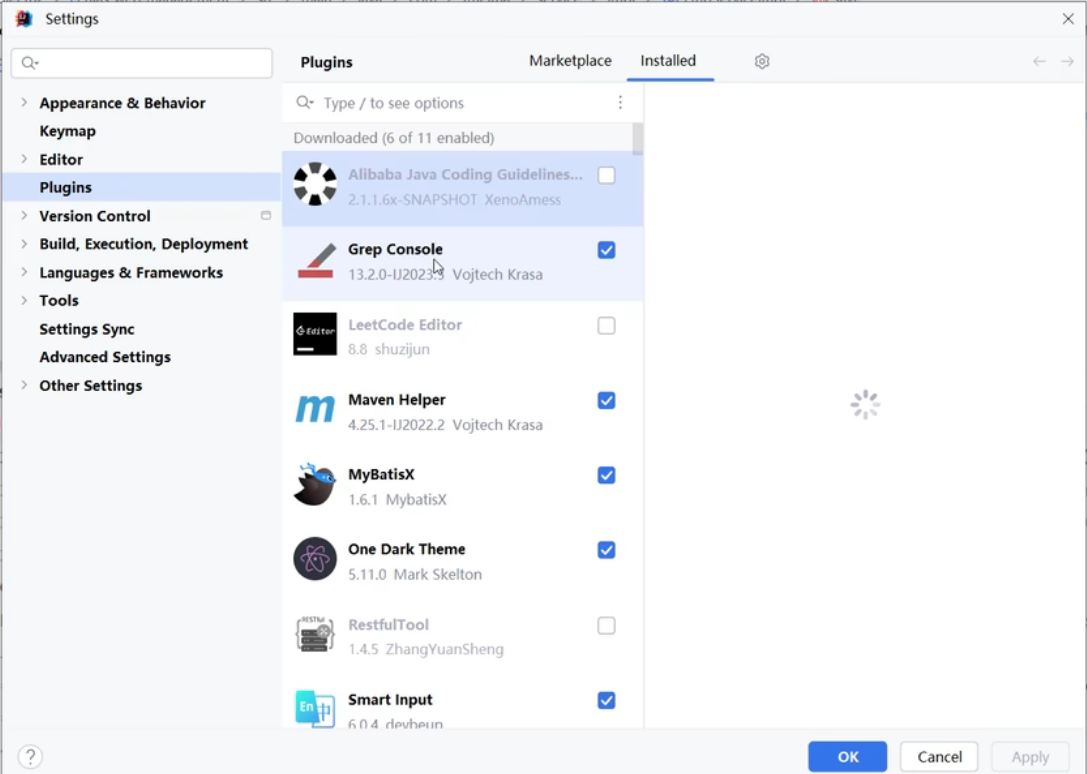The height and width of the screenshot is (774, 1087).
Task: Enable the RestfulTool plugin
Action: click(x=606, y=626)
